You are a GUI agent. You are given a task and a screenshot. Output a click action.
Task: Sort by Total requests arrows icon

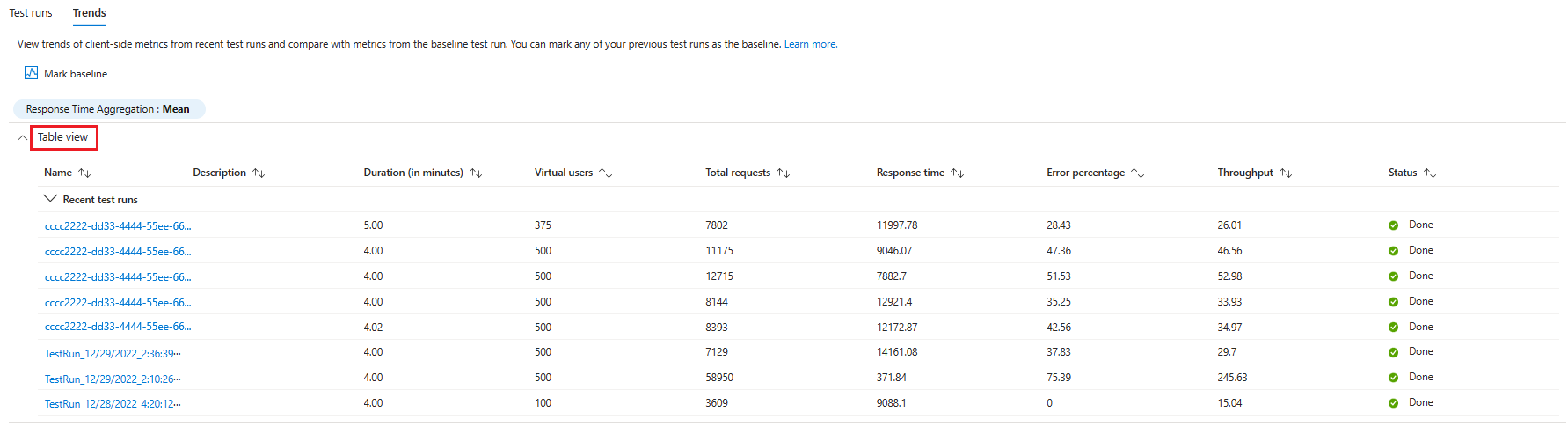coord(783,173)
